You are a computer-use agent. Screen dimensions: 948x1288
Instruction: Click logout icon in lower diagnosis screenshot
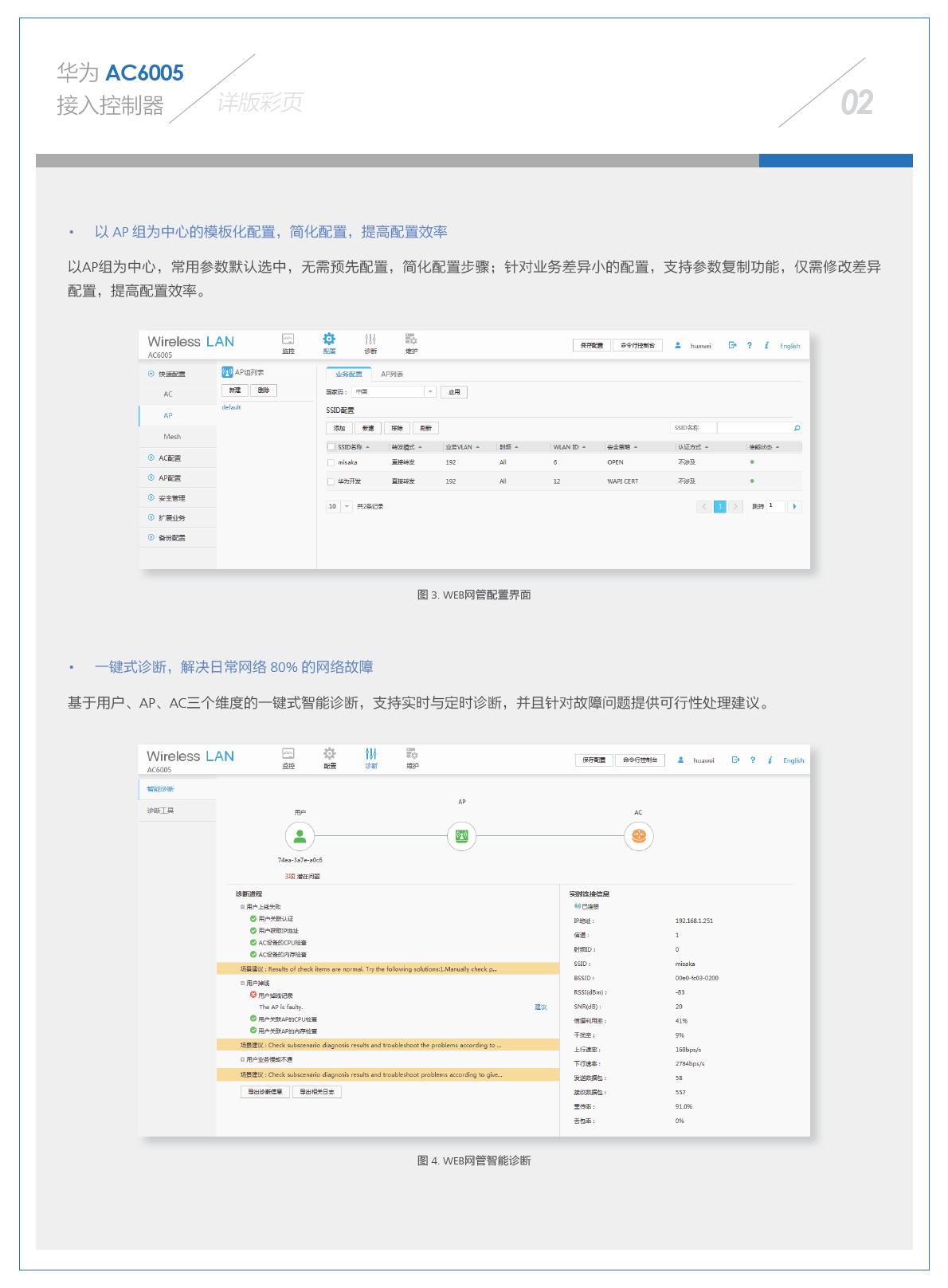[736, 760]
